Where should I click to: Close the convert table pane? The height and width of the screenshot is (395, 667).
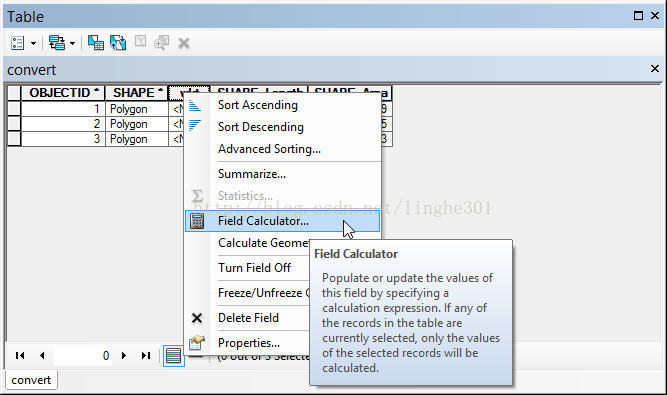pyautogui.click(x=655, y=68)
